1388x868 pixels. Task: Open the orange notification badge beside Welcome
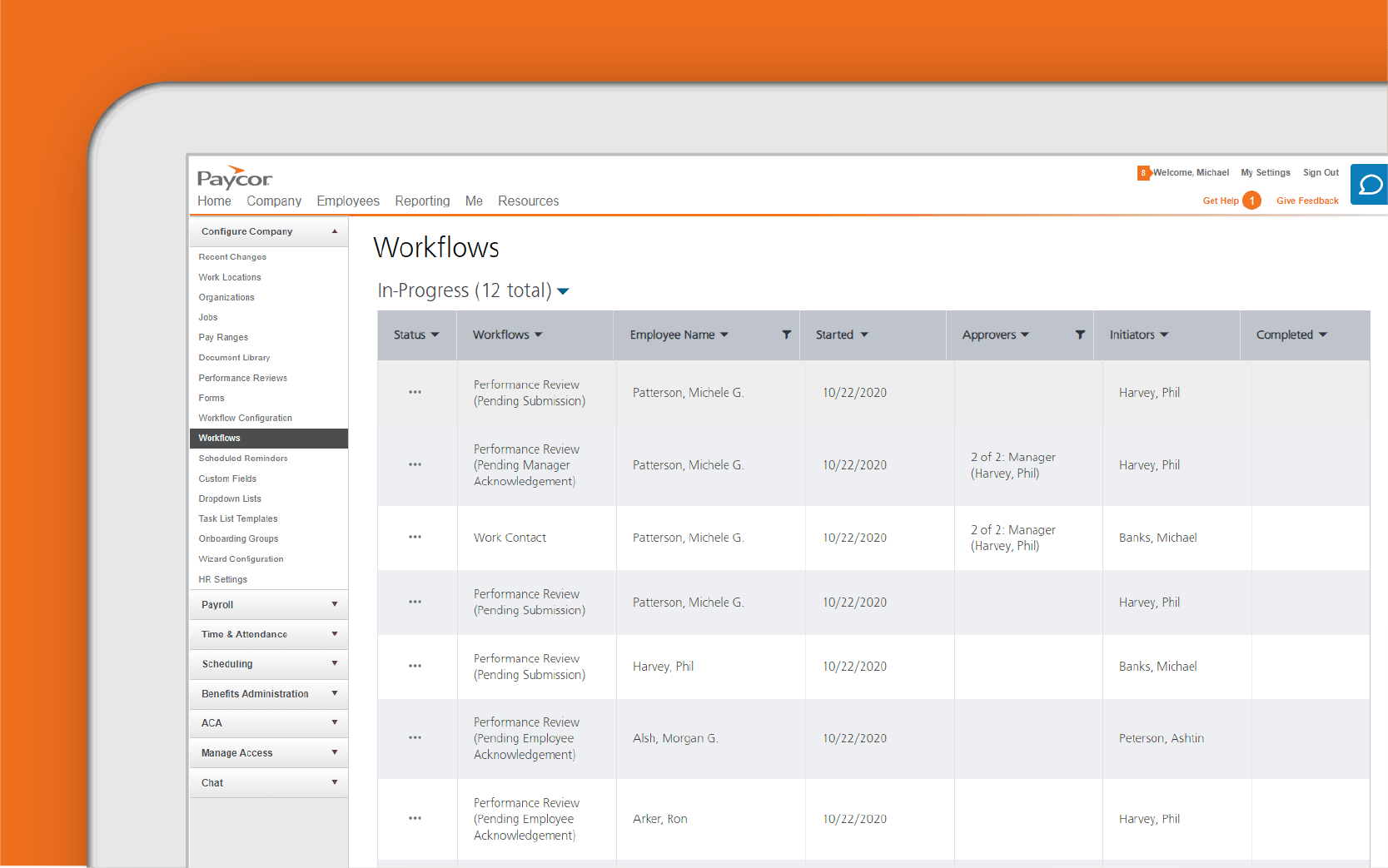click(x=1143, y=173)
